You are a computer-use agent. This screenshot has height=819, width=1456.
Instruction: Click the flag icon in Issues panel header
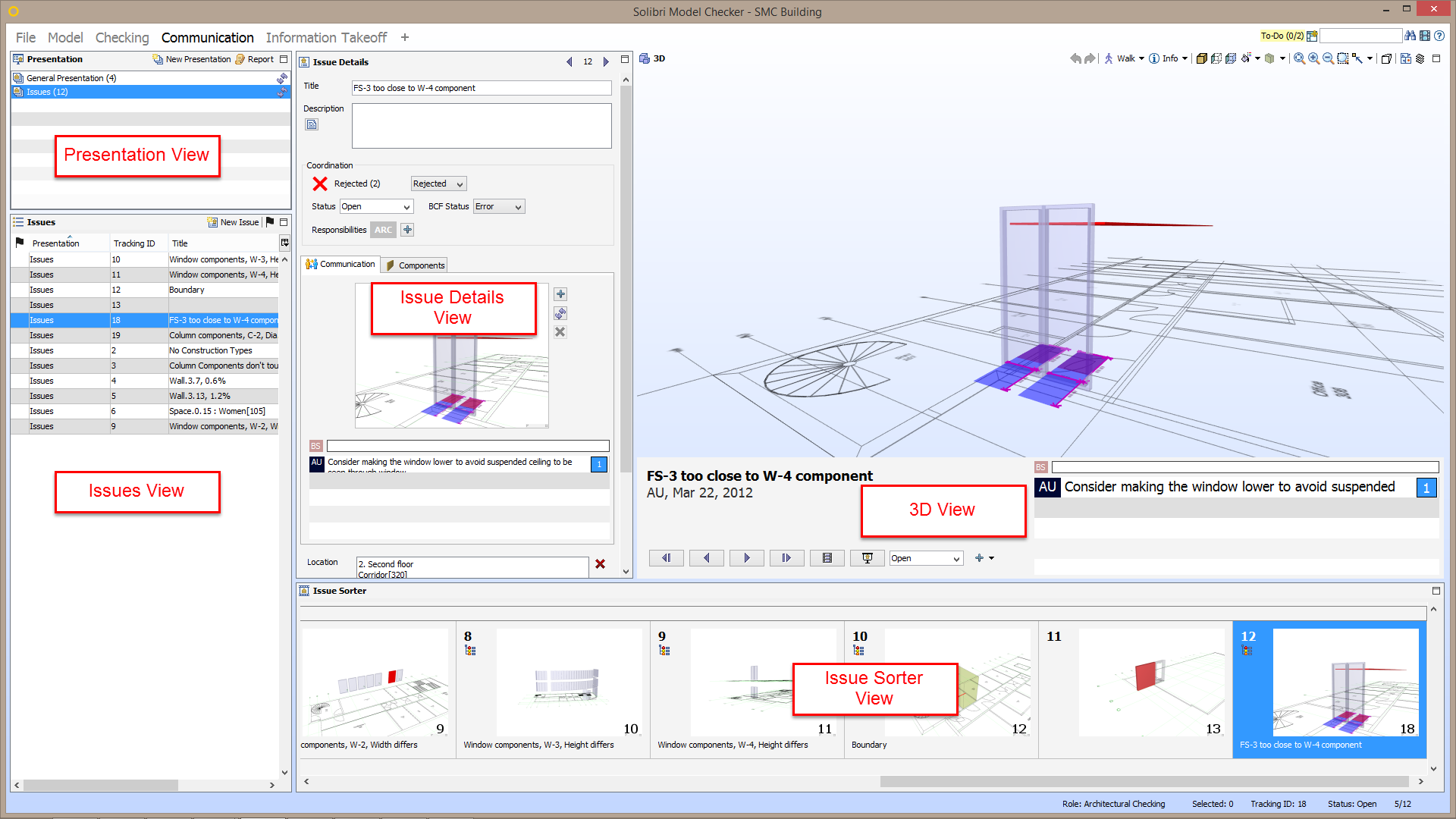(x=270, y=222)
